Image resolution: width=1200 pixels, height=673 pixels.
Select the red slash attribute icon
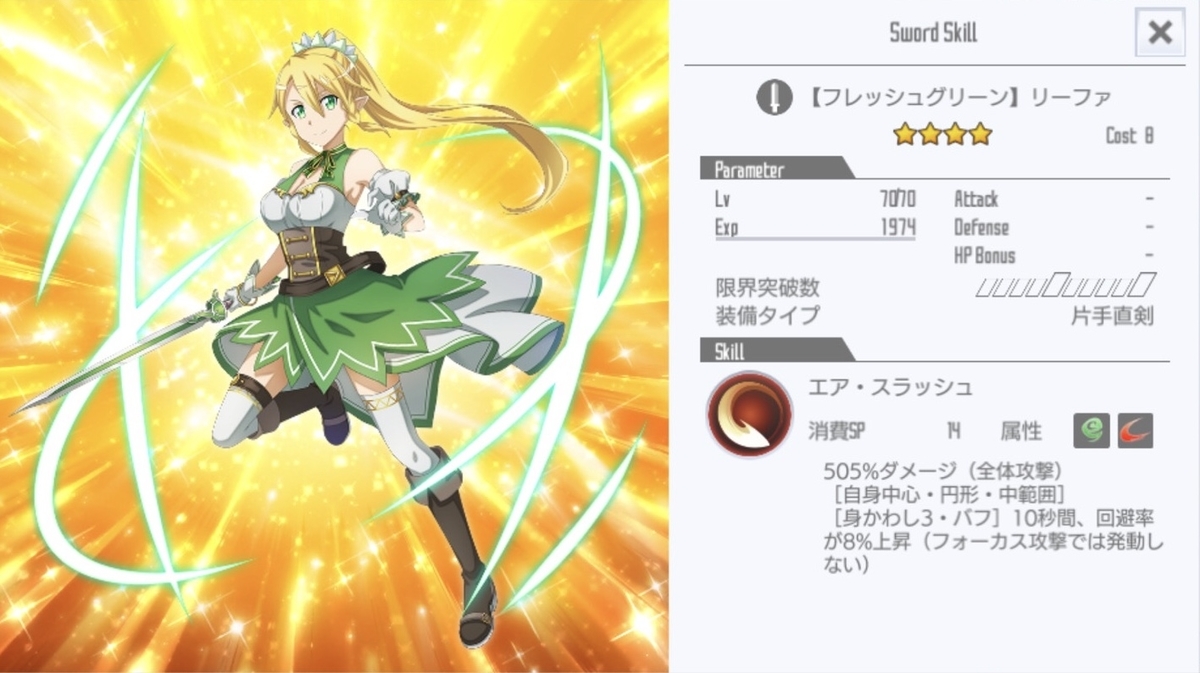(1135, 431)
